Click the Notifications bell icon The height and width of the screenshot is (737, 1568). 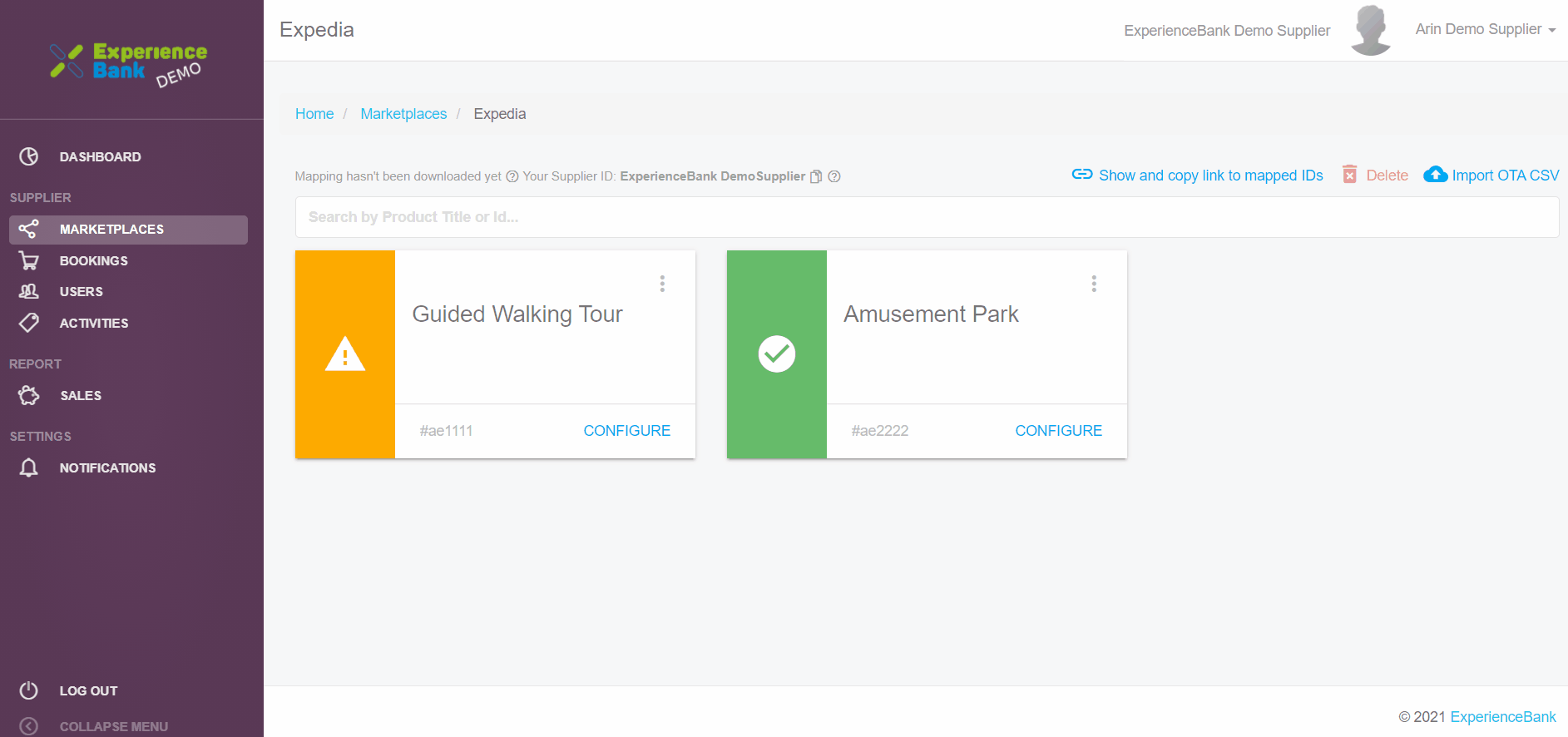[29, 467]
